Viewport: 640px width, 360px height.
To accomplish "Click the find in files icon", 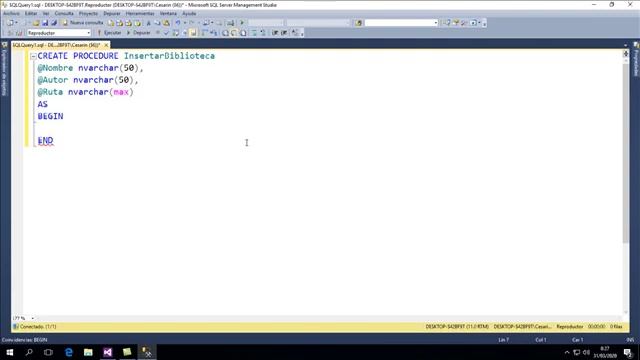I will coord(358,23).
